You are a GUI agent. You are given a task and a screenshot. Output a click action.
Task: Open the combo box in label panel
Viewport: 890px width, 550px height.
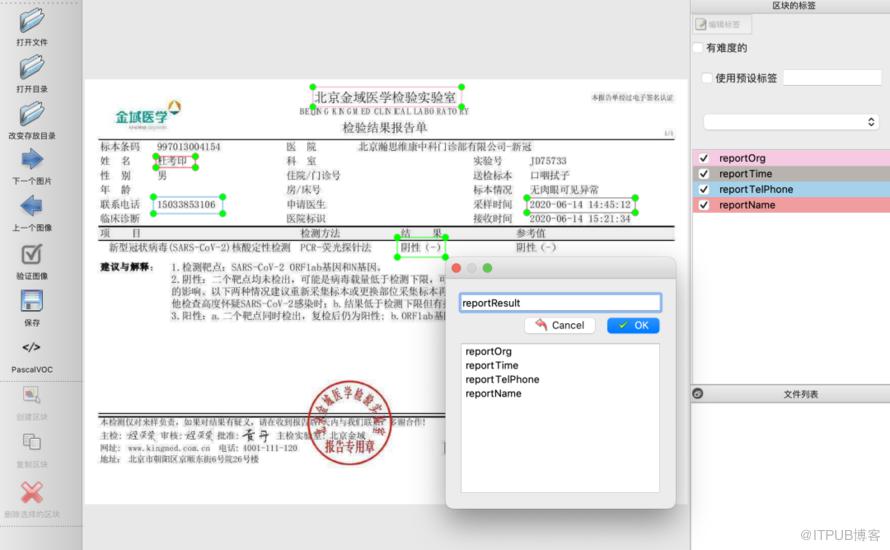pos(791,122)
